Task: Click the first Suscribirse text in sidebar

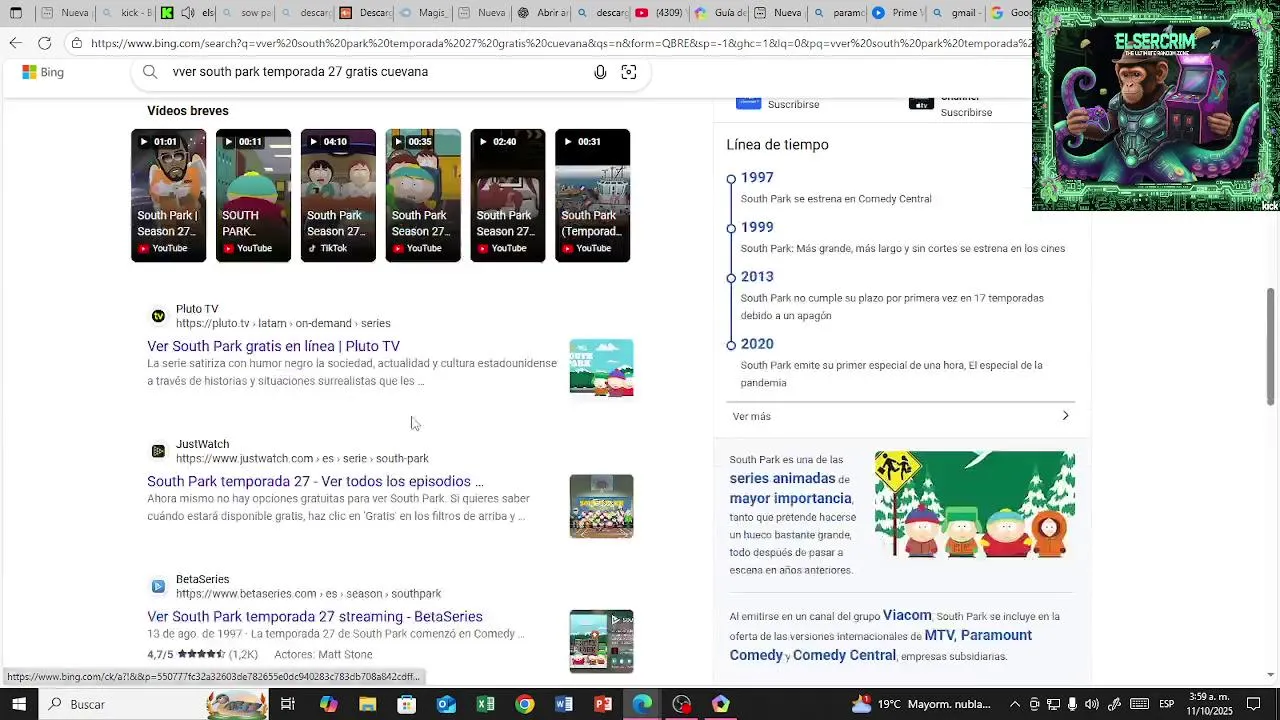Action: pos(793,104)
